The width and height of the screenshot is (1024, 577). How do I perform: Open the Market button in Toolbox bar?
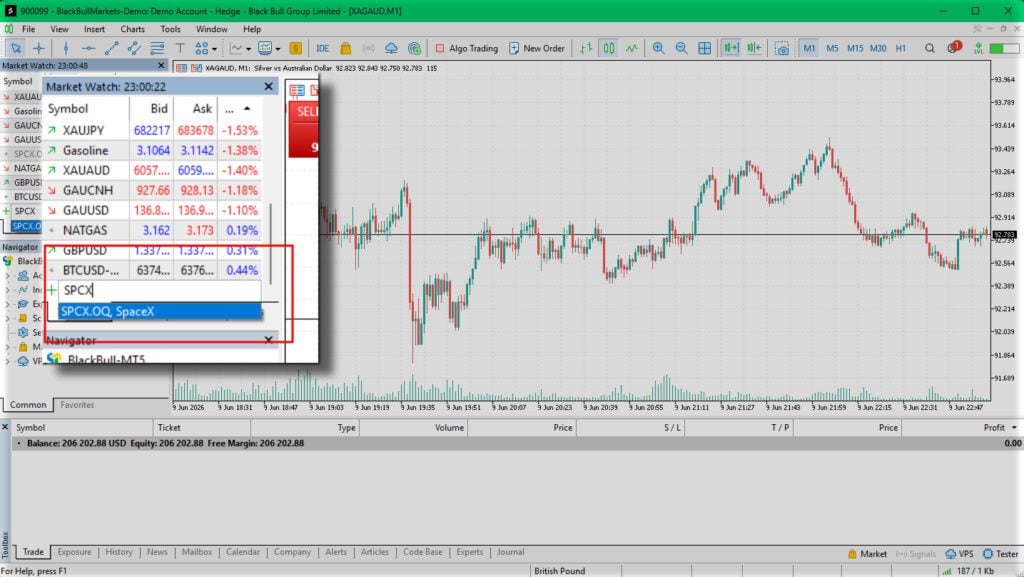867,554
